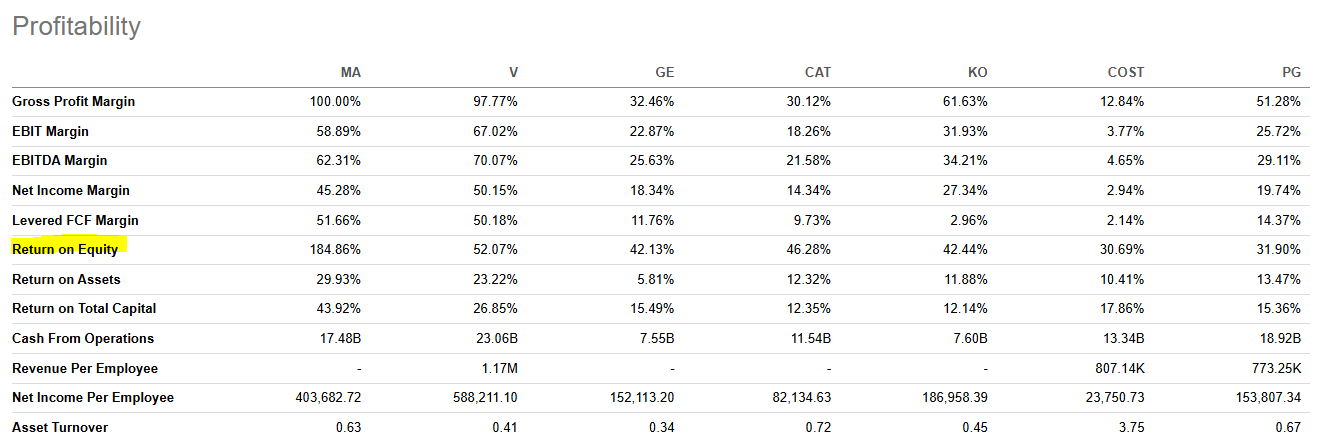The height and width of the screenshot is (445, 1321).
Task: Select the Cash From Operations label
Action: pos(83,338)
